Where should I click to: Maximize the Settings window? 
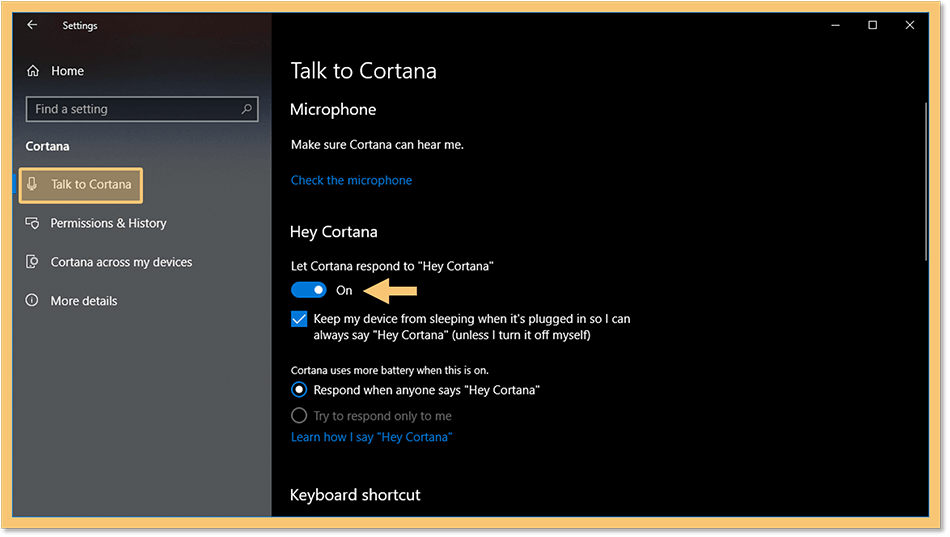(872, 25)
